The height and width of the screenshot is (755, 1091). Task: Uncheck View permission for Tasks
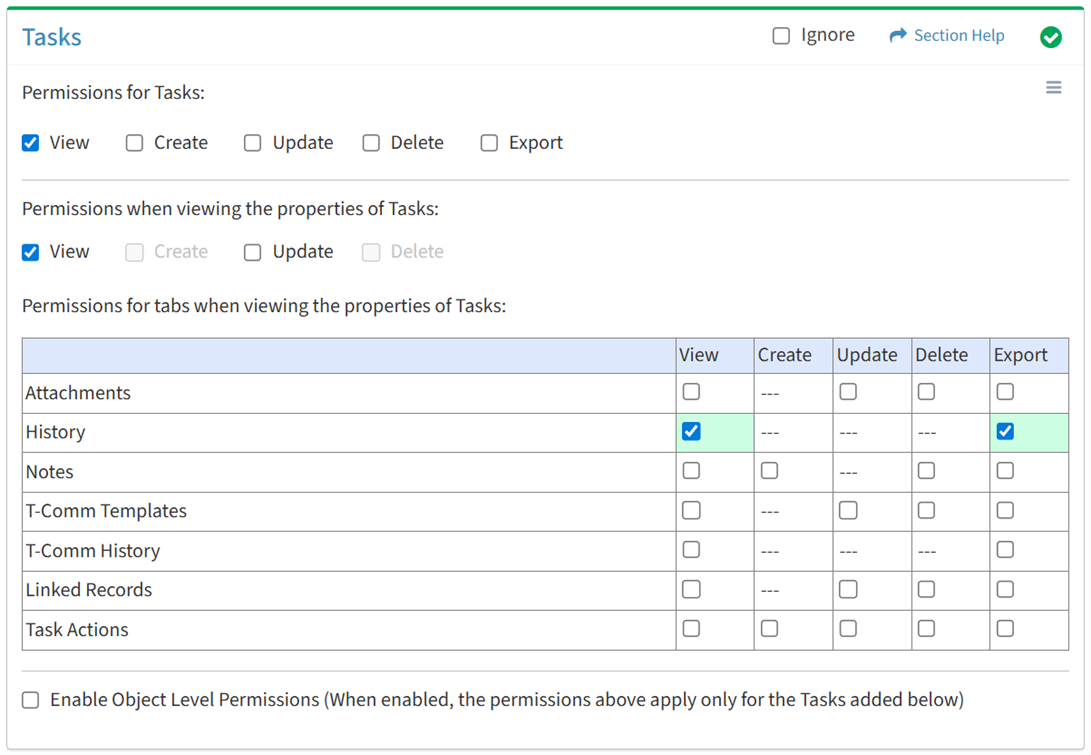31,143
